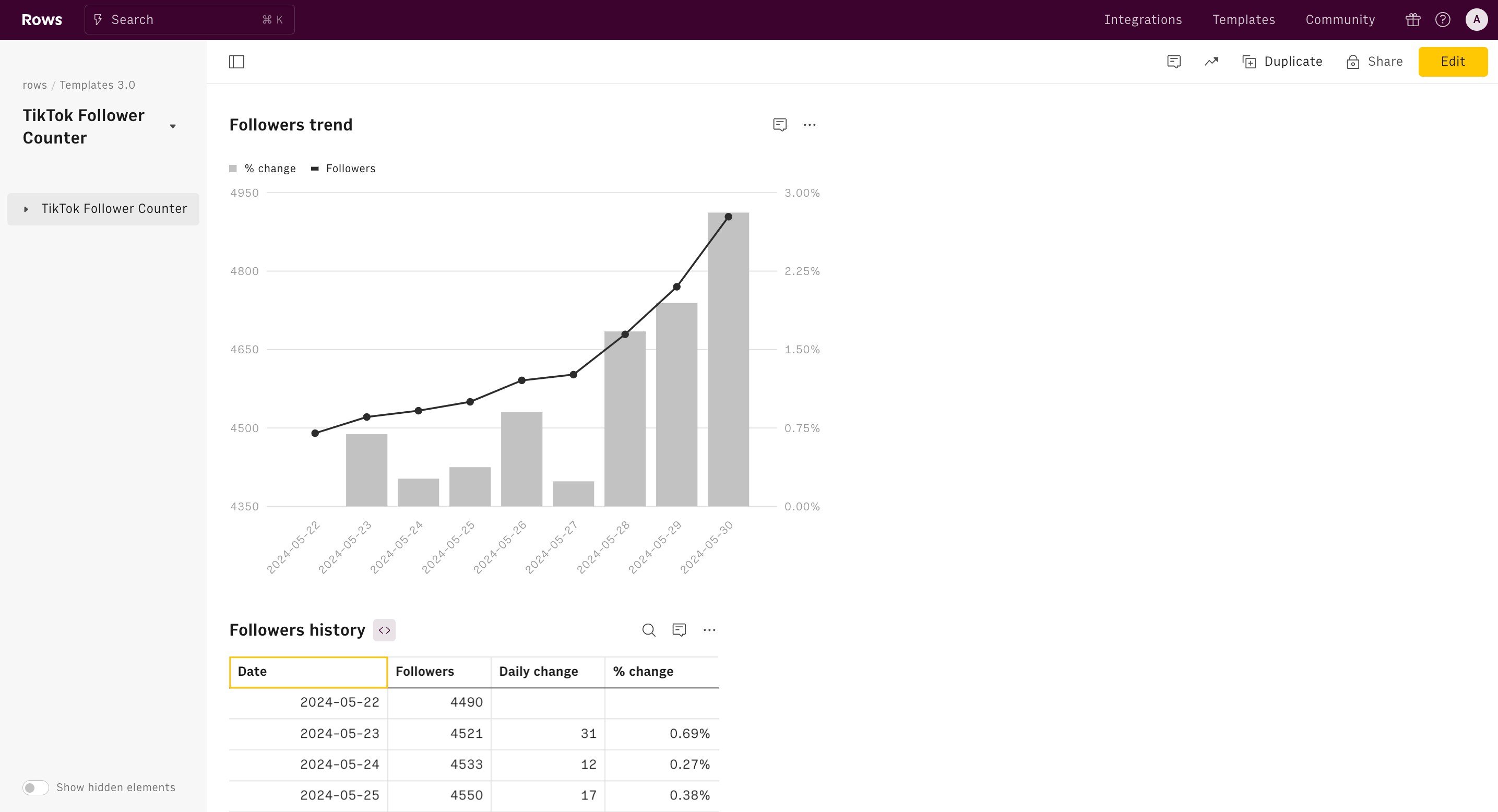Click the Share button
The width and height of the screenshot is (1498, 812).
[1374, 62]
